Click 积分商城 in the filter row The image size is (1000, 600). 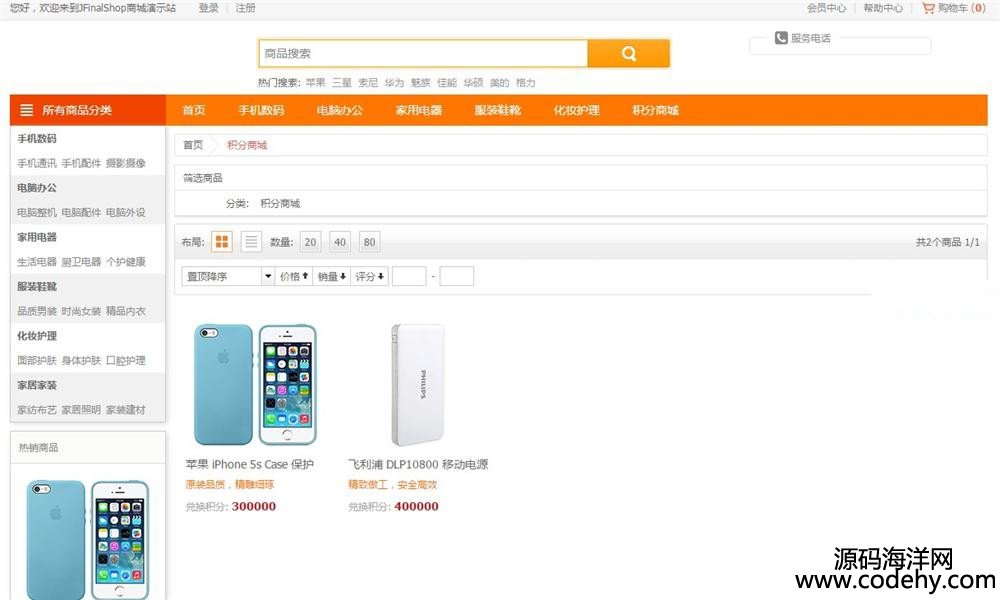point(280,203)
